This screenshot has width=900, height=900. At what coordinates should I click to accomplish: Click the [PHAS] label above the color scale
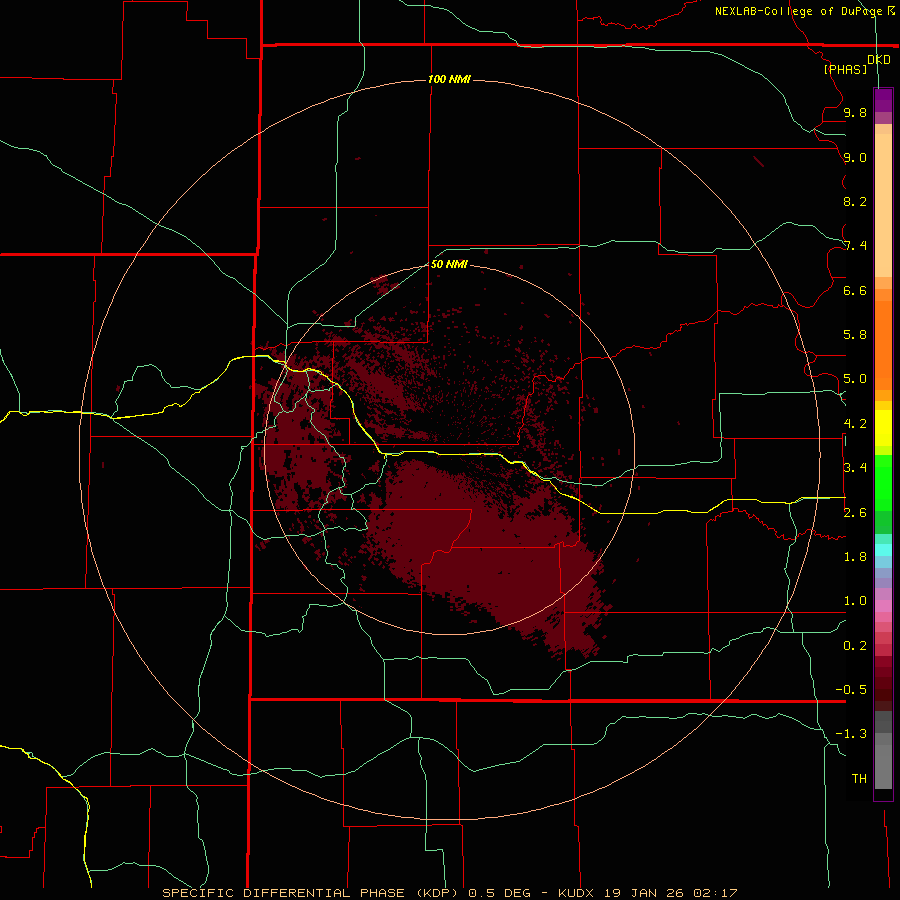(845, 69)
